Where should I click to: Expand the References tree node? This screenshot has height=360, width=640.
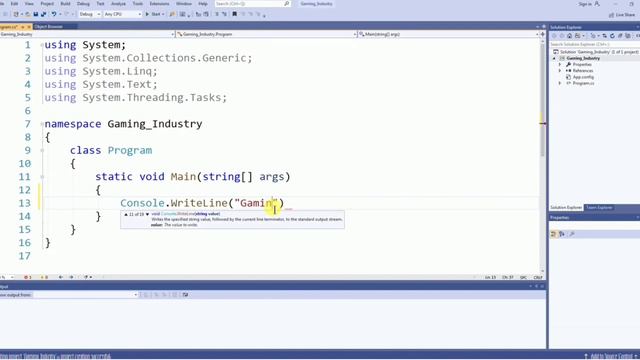click(560, 71)
